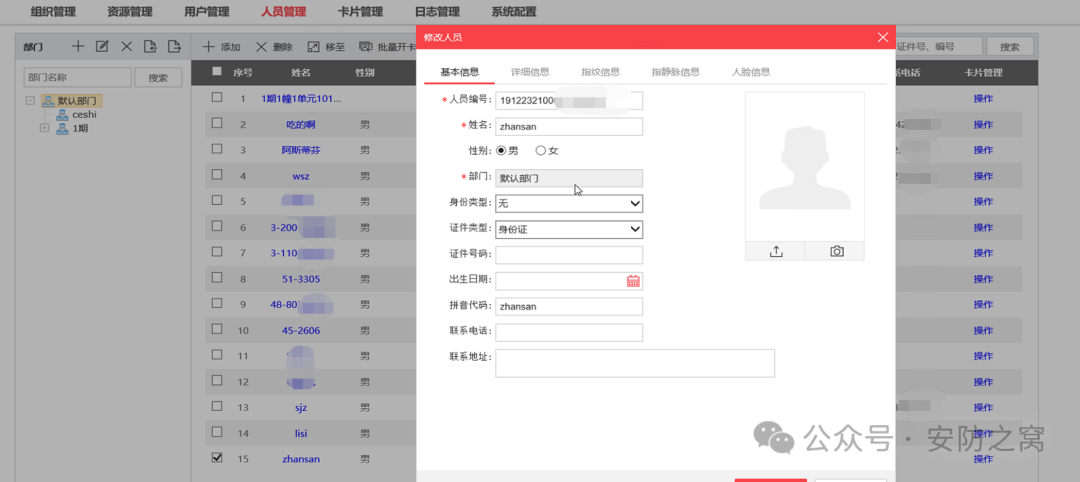Open the 证件类型 dropdown
Viewport: 1080px width, 482px height.
pyautogui.click(x=569, y=229)
